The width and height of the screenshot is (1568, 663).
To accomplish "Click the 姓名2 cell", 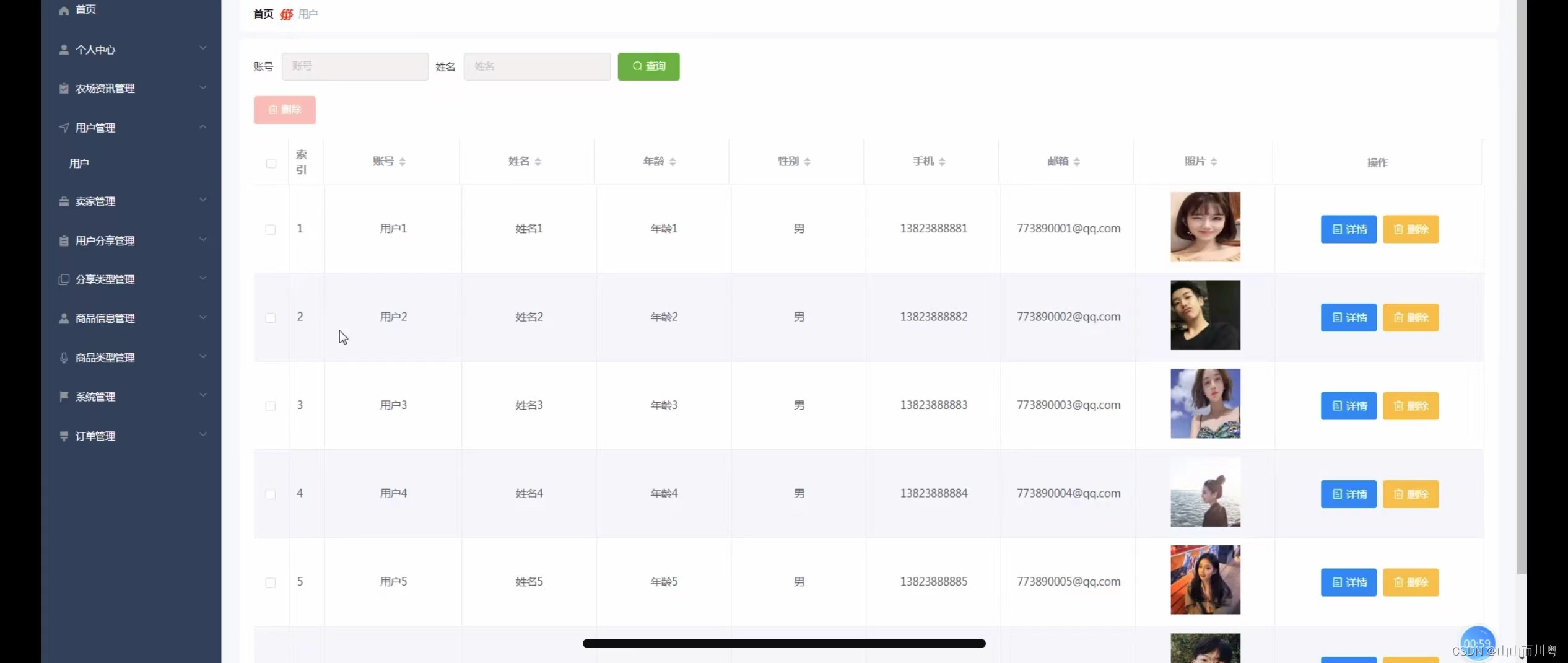I will click(529, 317).
